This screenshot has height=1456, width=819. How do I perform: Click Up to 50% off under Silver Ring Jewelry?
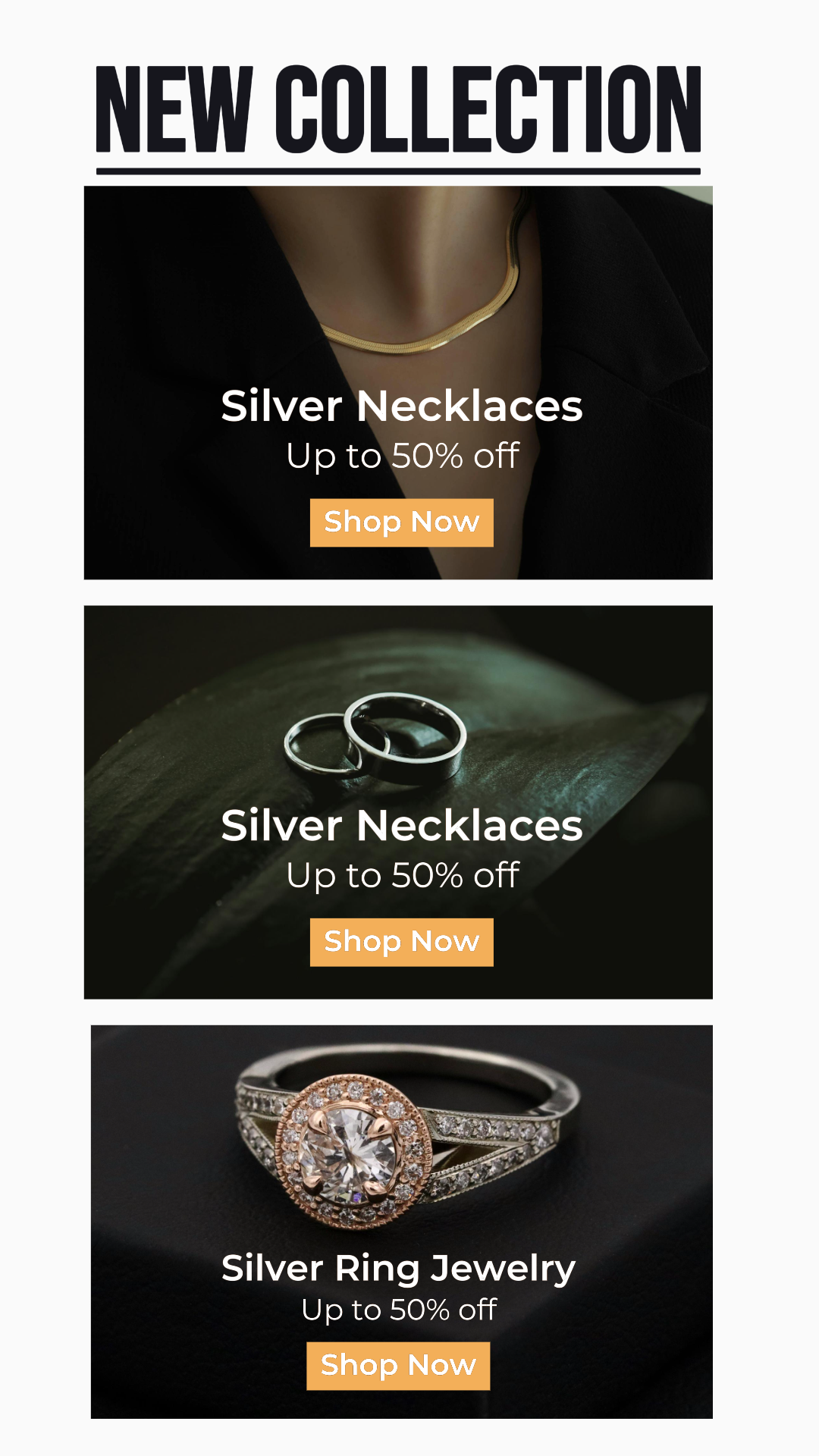coord(399,1310)
